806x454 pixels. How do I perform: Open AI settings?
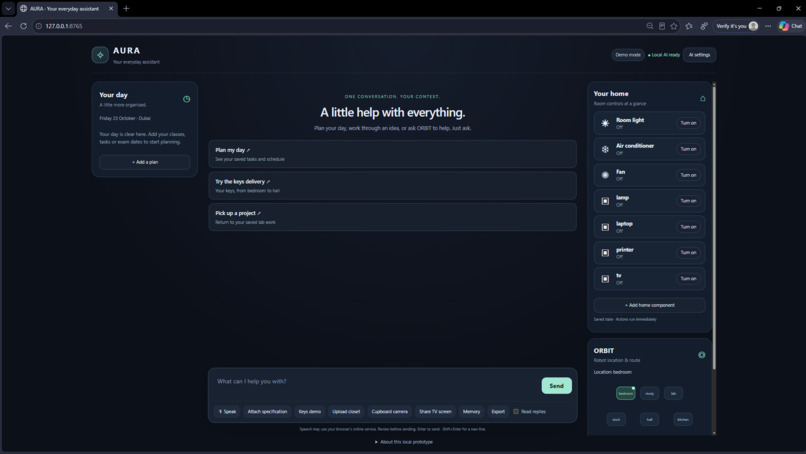click(699, 55)
